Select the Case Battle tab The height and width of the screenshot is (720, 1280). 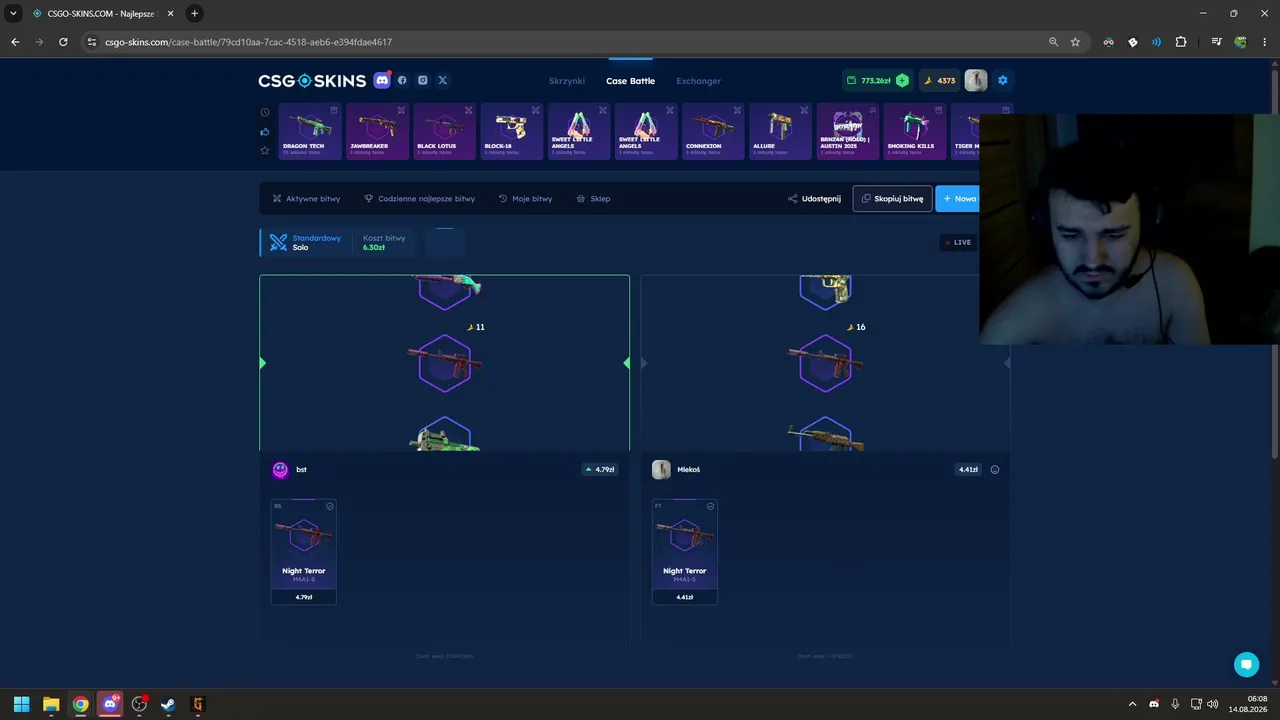(x=630, y=81)
